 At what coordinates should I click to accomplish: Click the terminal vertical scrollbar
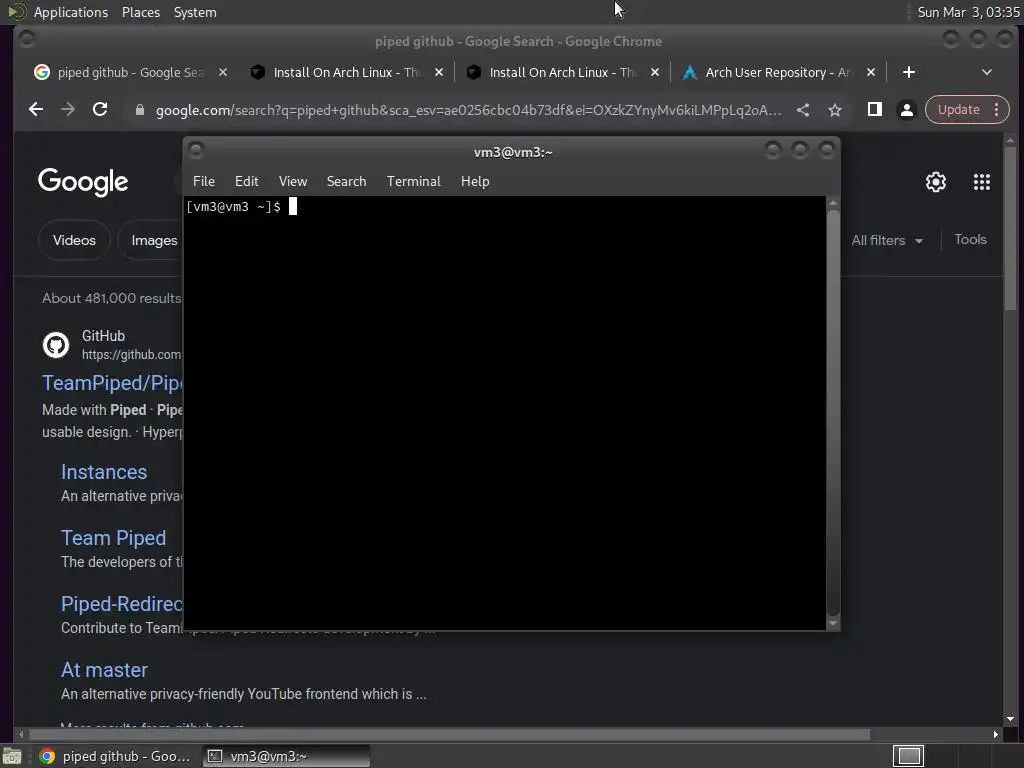point(833,411)
